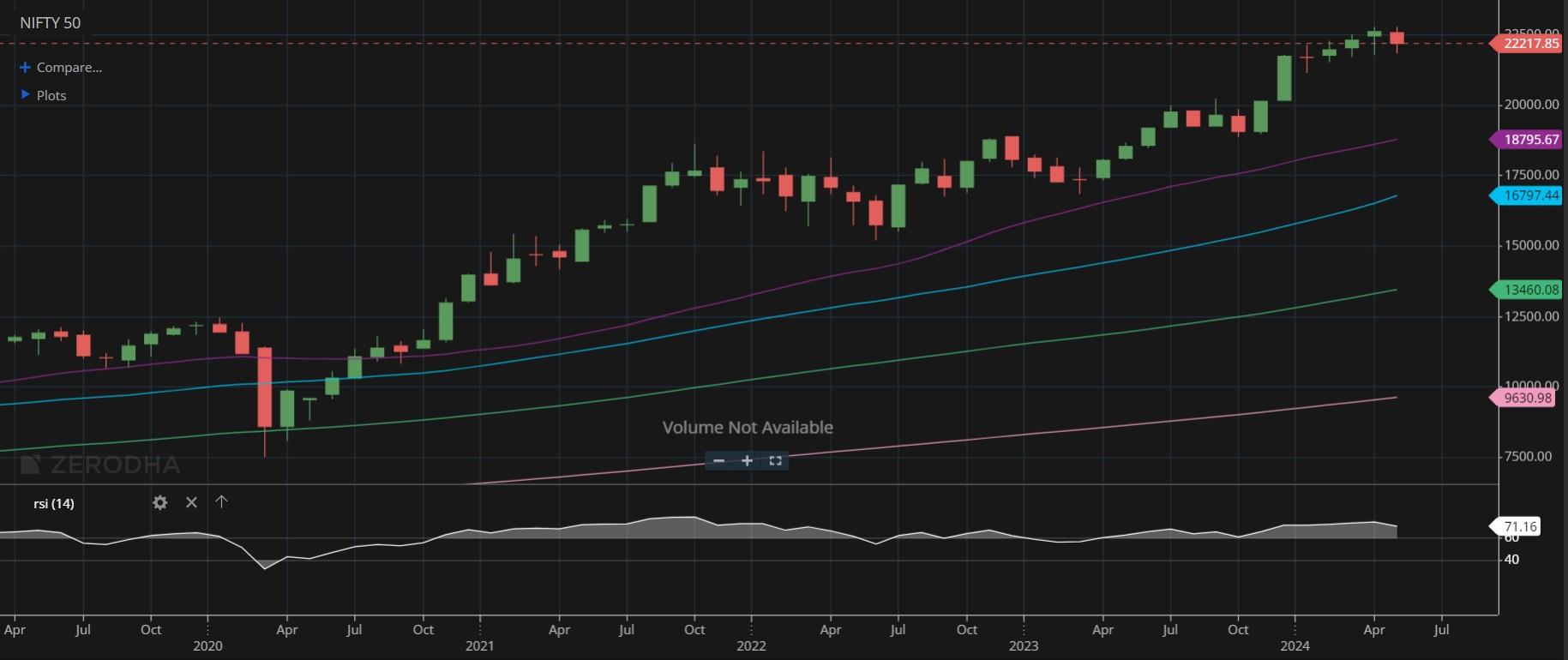Screen dimensions: 1568x660
Task: Expand the Plots disclosure triangle
Action: (25, 94)
